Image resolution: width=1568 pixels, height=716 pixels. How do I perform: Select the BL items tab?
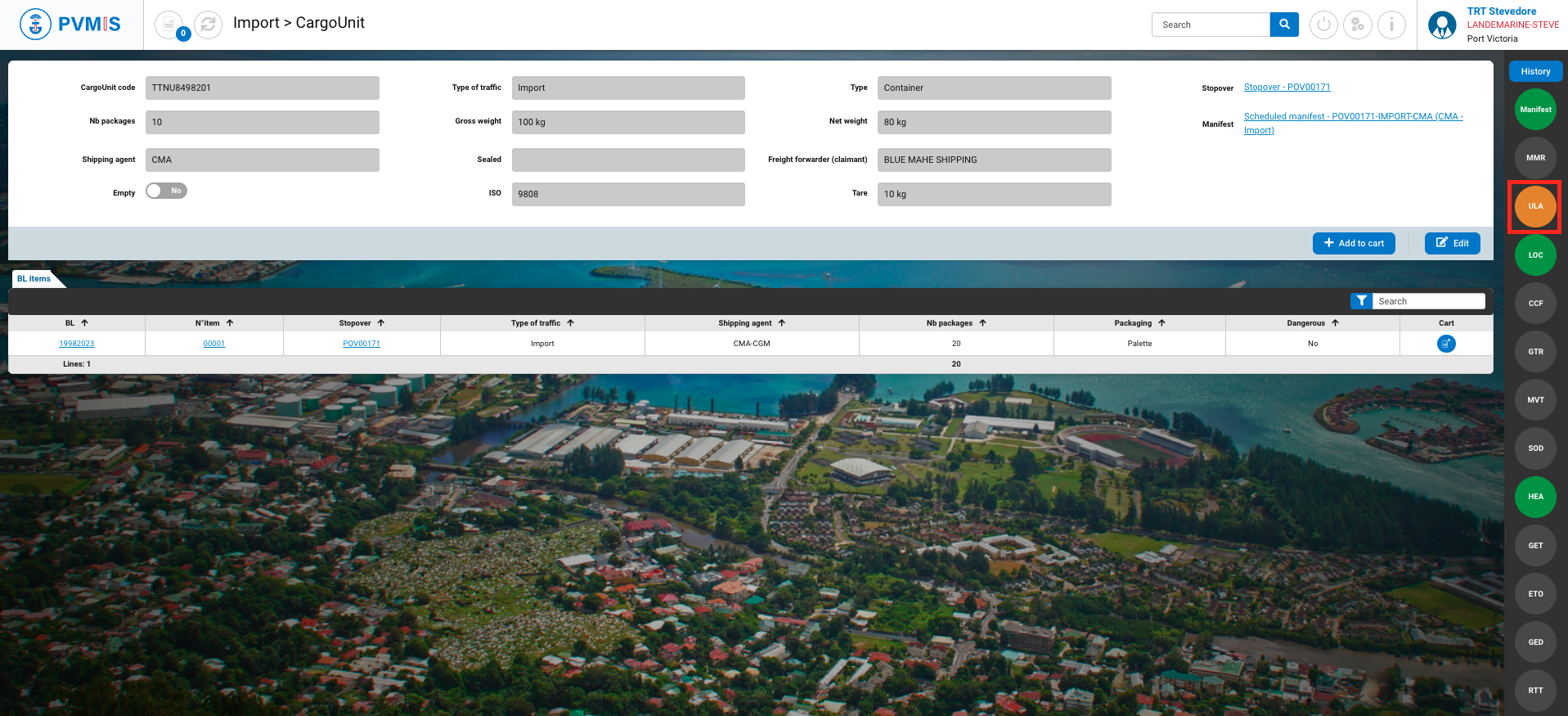point(34,279)
